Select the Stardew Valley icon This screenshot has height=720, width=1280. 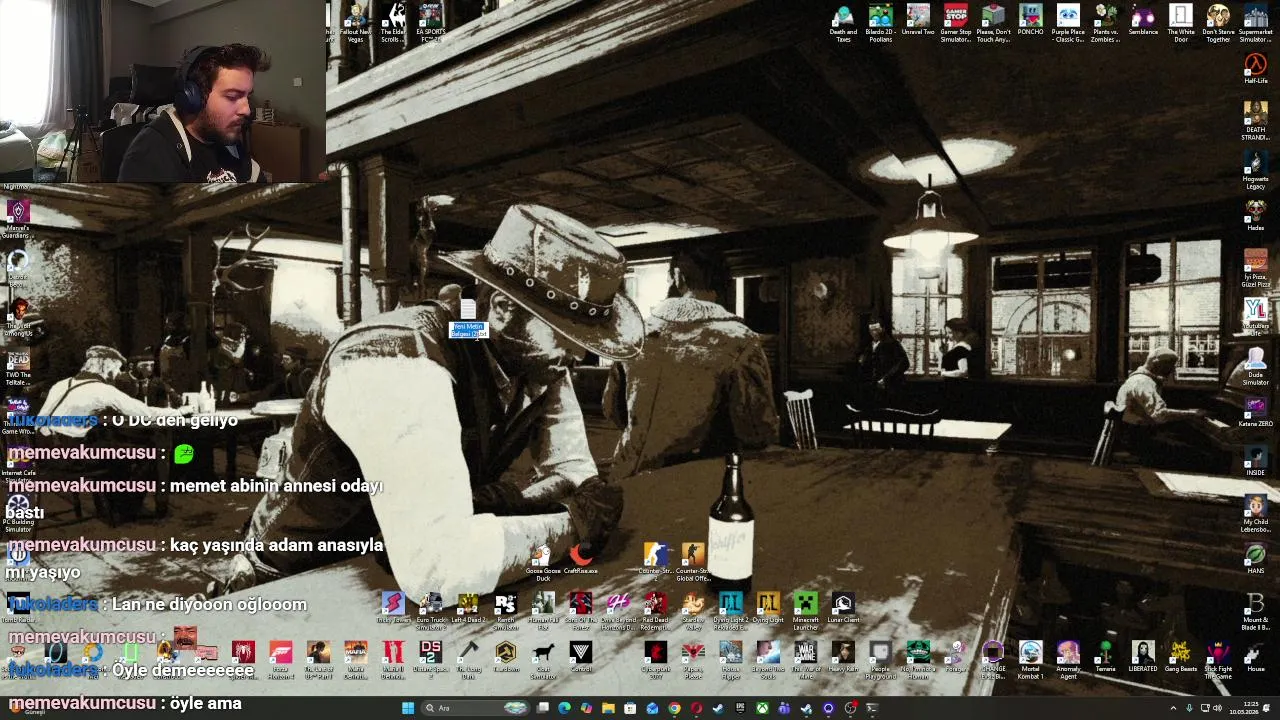693,611
